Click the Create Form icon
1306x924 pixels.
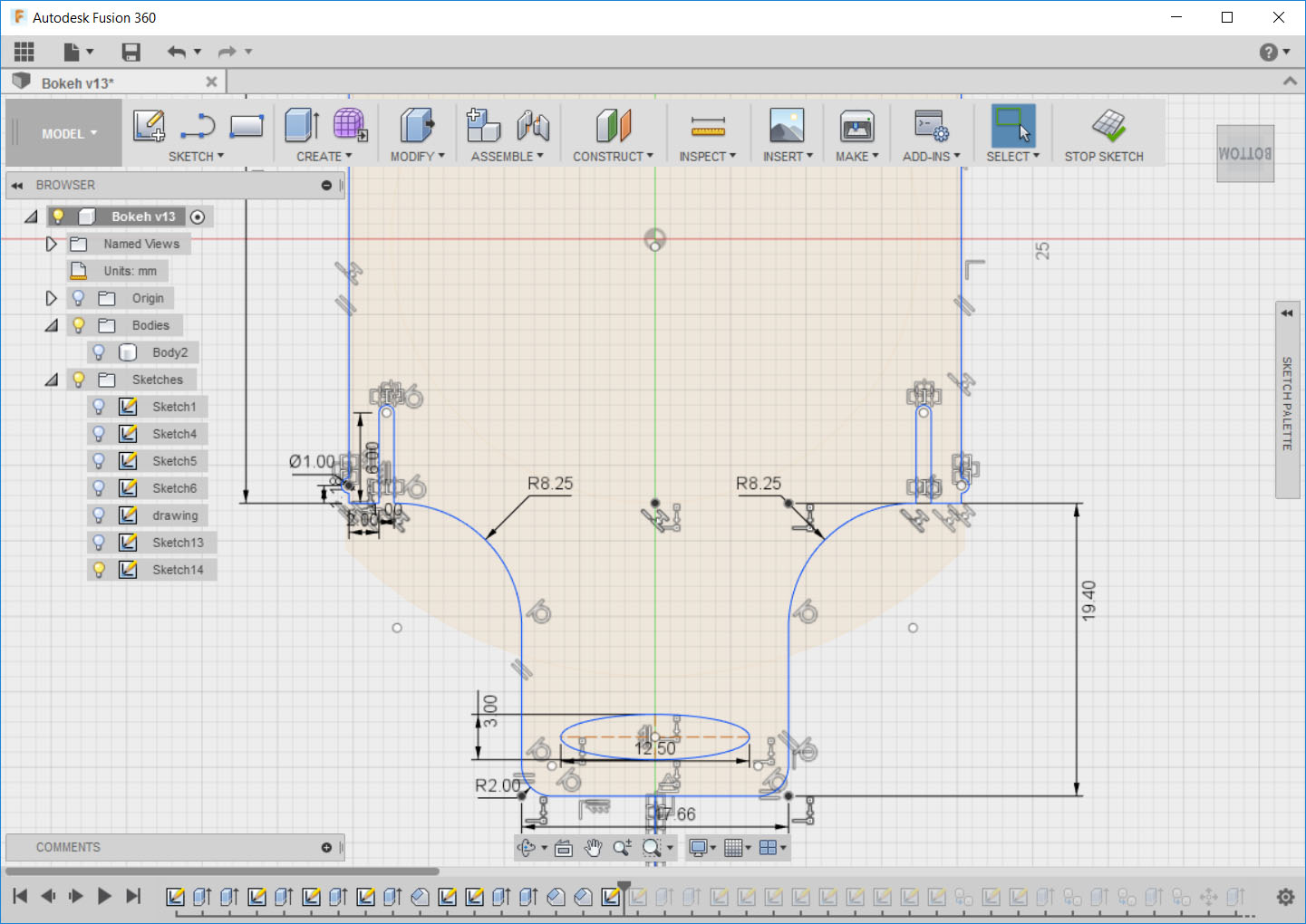(350, 126)
